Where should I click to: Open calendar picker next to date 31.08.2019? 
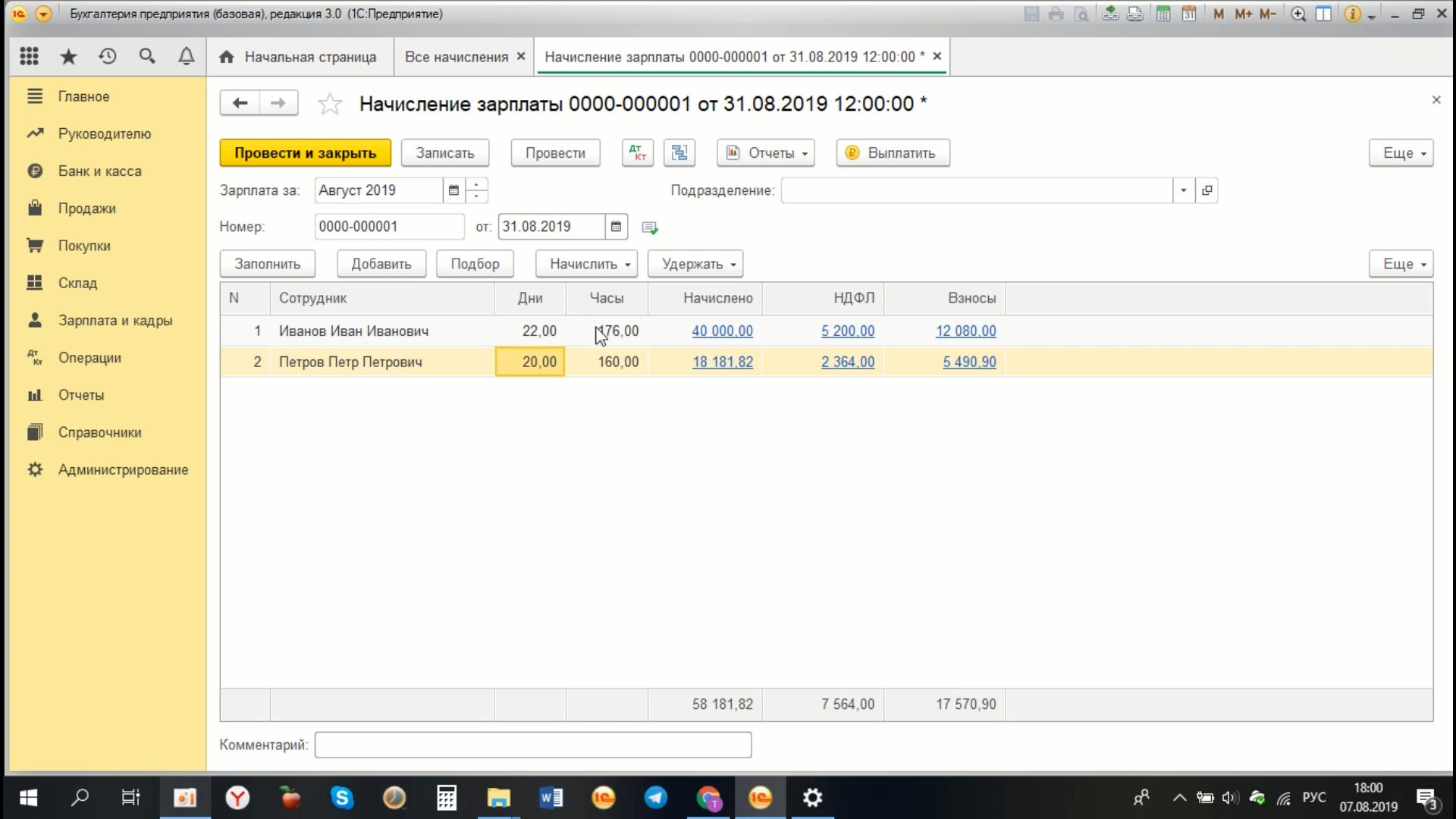click(616, 227)
